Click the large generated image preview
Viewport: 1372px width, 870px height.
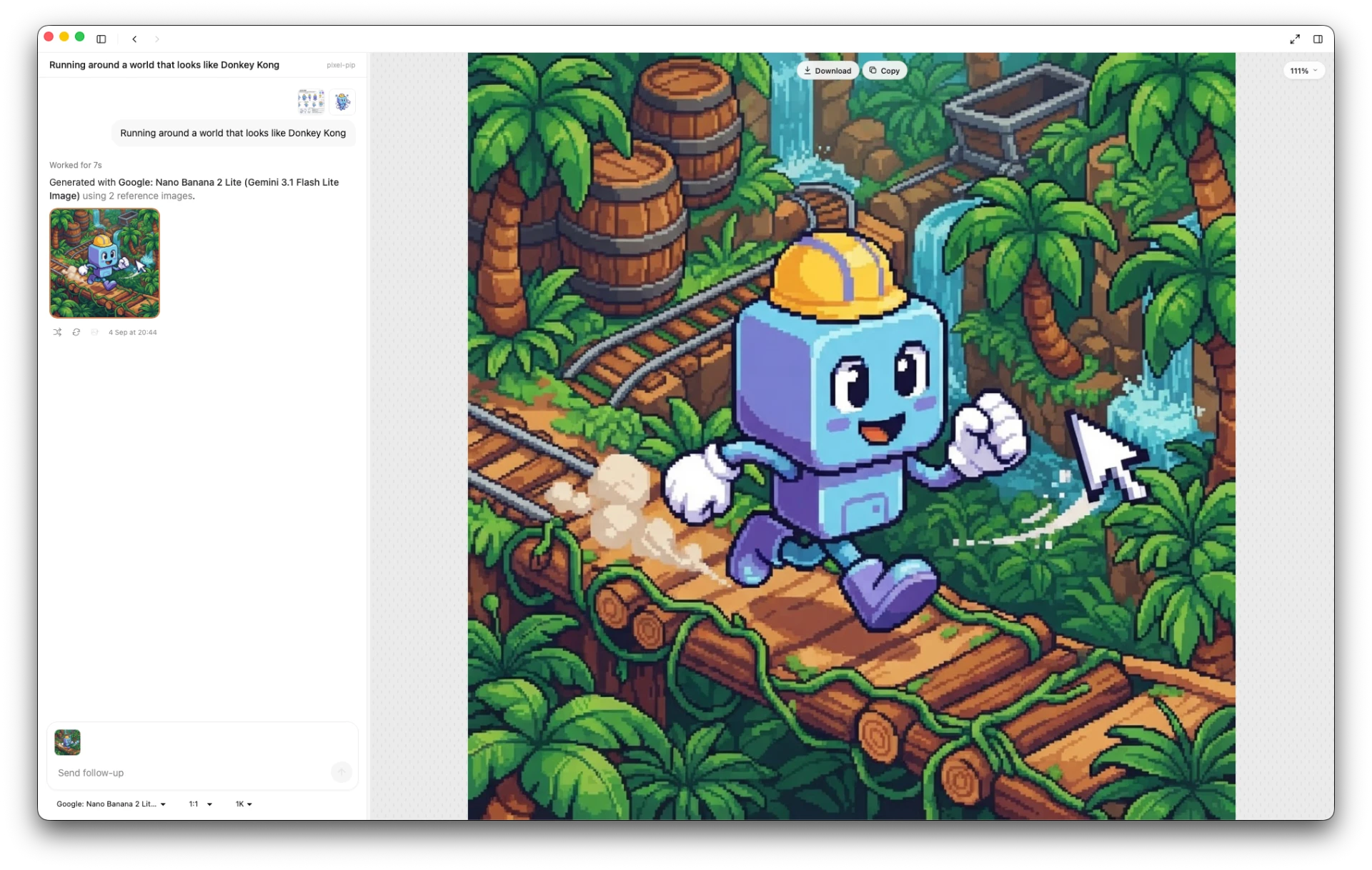[x=852, y=436]
